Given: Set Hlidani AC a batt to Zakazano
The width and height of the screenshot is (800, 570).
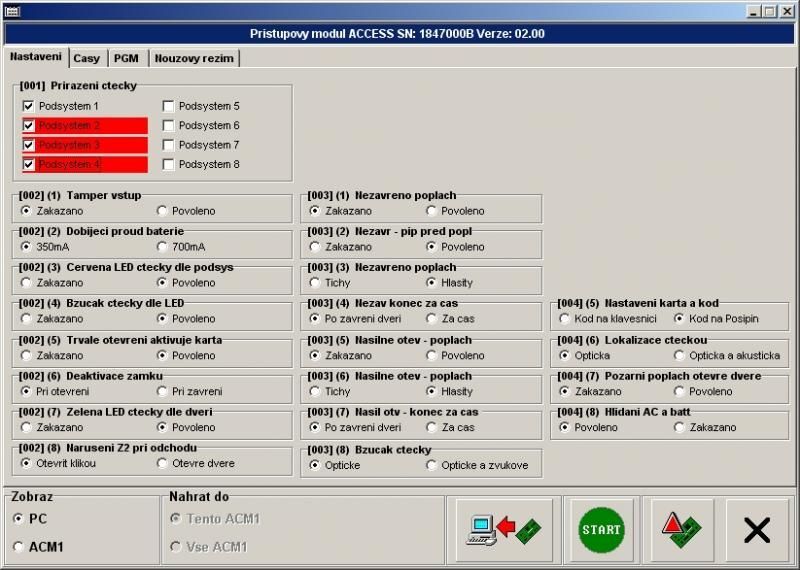Looking at the screenshot, I should tap(680, 427).
